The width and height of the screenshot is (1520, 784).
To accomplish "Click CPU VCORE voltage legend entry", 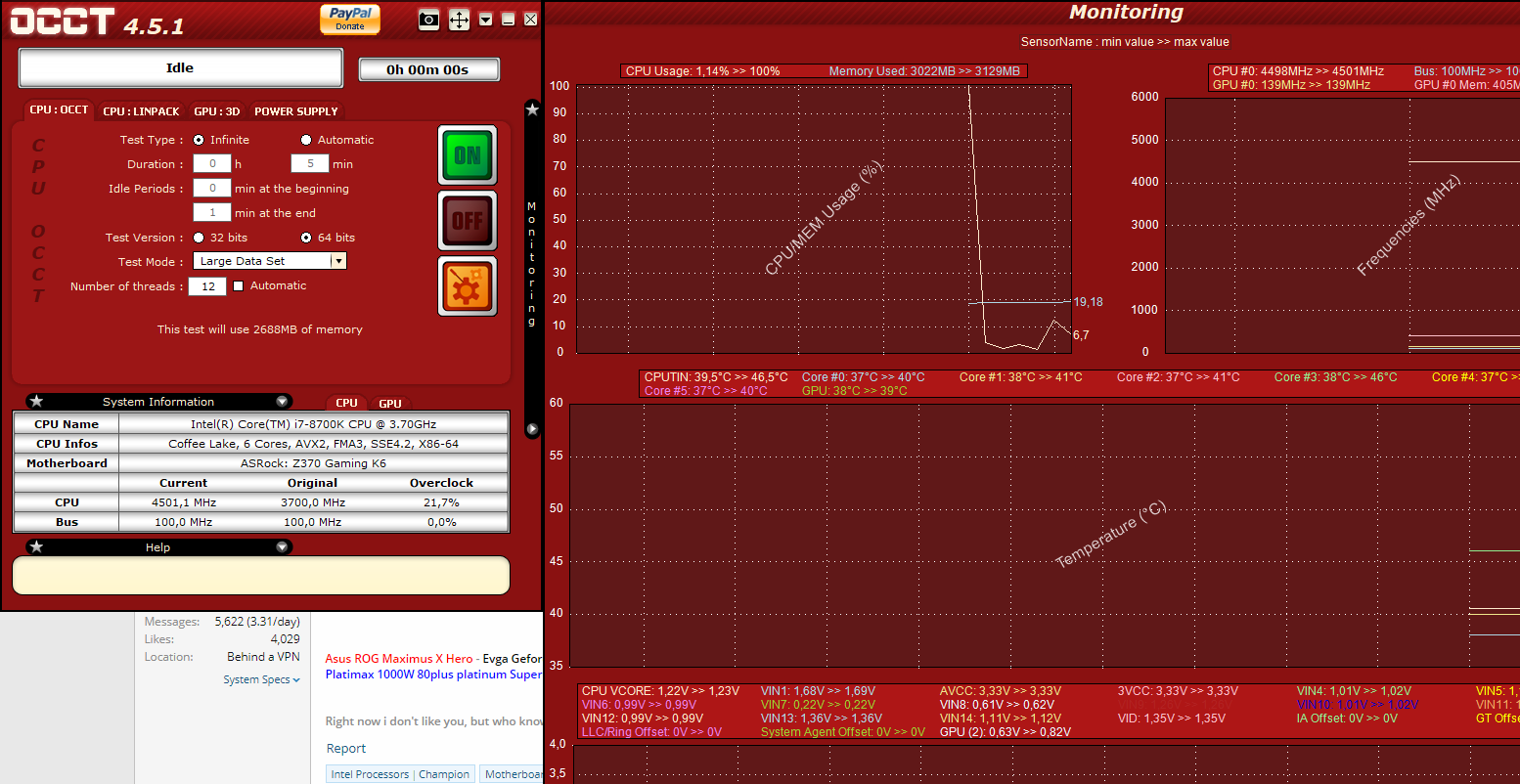I will [660, 691].
